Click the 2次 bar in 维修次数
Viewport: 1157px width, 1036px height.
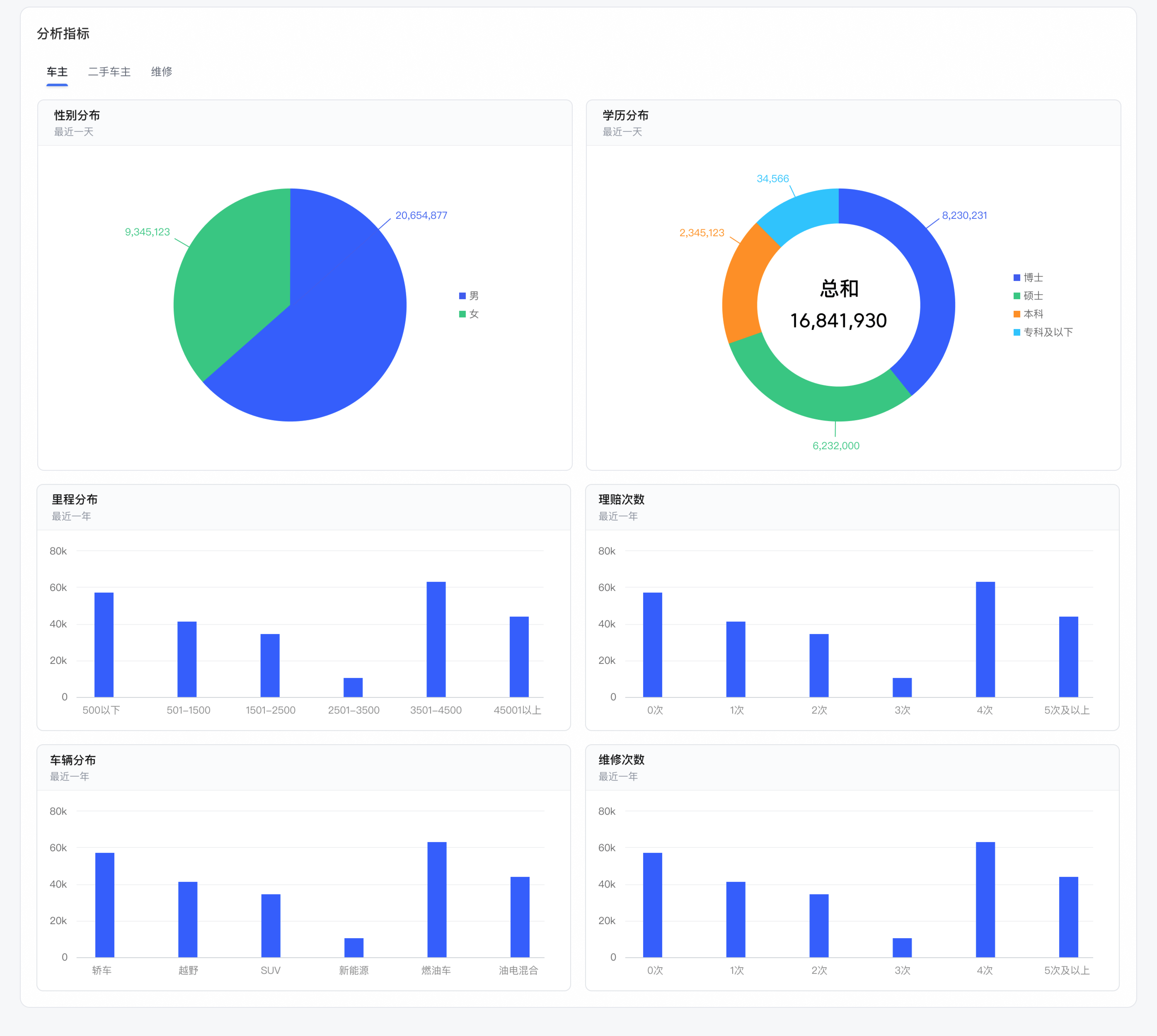tap(819, 926)
